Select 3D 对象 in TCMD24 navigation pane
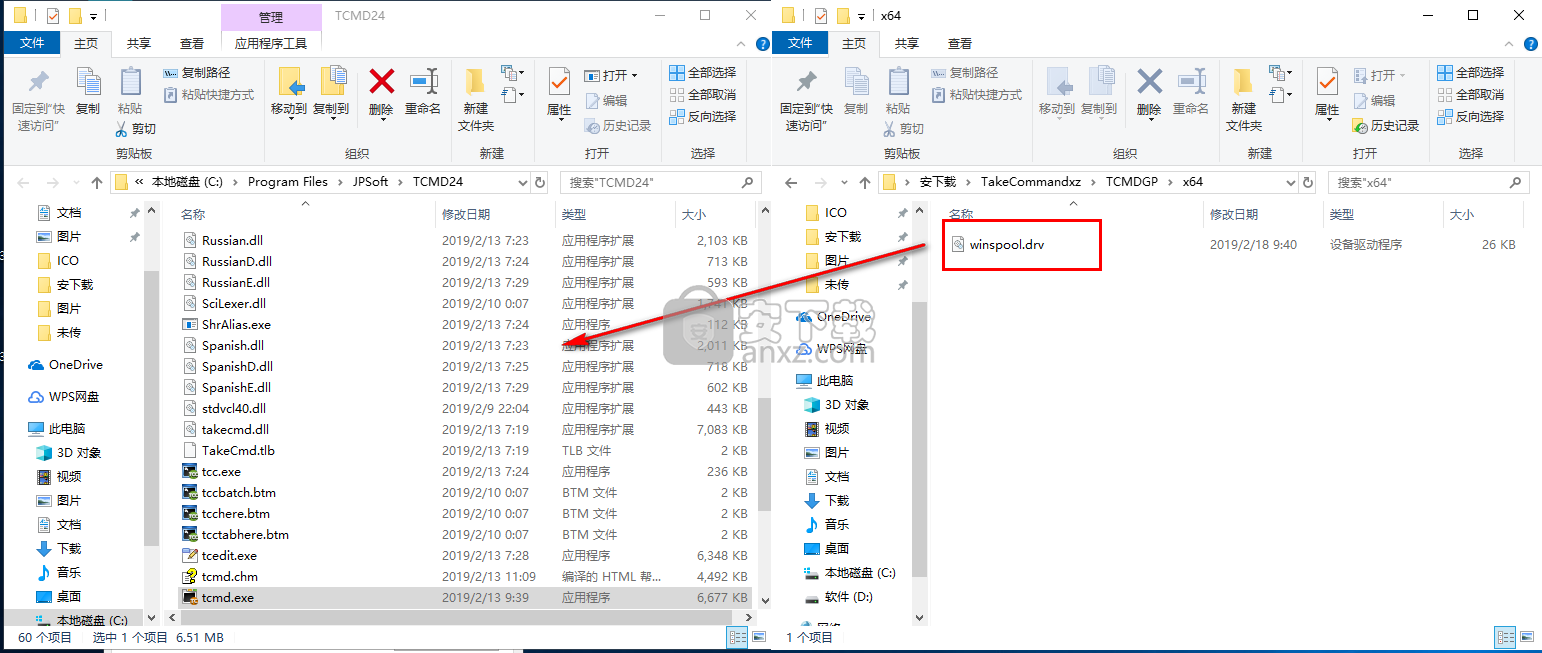This screenshot has height=653, width=1542. click(x=69, y=452)
